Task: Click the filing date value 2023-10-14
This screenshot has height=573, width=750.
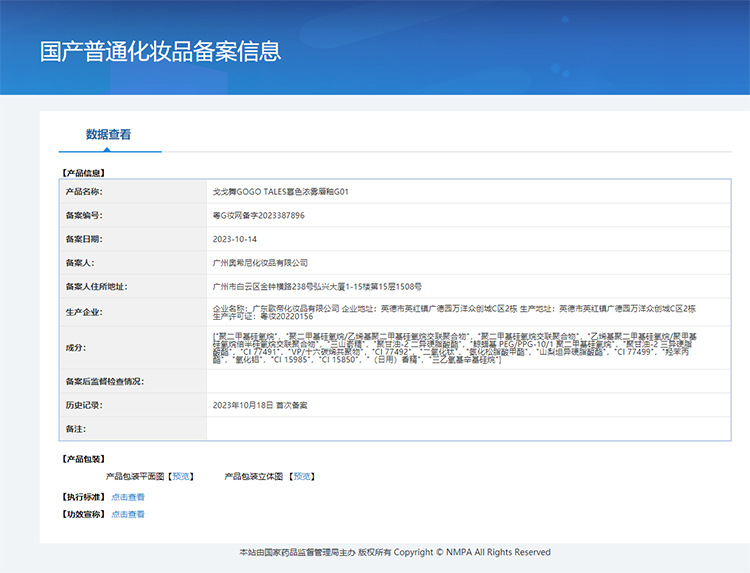Action: pos(235,239)
